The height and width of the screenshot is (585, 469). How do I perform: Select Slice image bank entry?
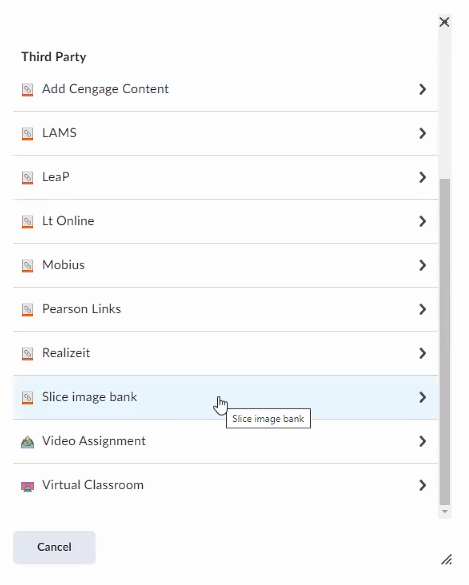tap(225, 397)
